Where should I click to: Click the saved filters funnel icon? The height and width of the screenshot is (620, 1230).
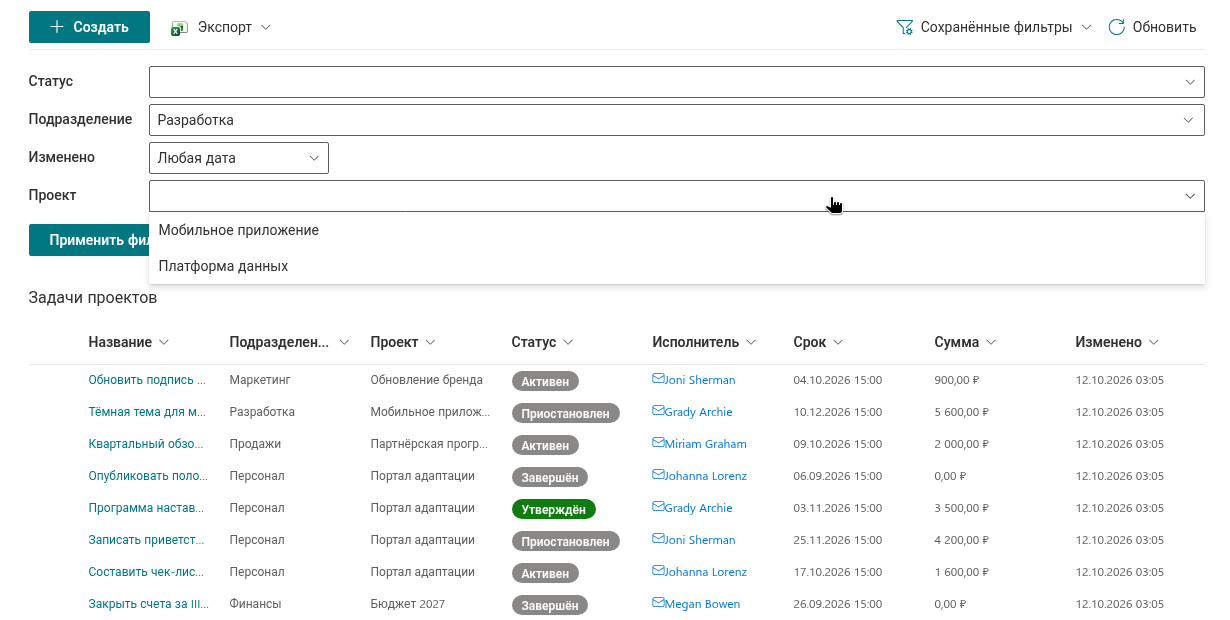(905, 27)
